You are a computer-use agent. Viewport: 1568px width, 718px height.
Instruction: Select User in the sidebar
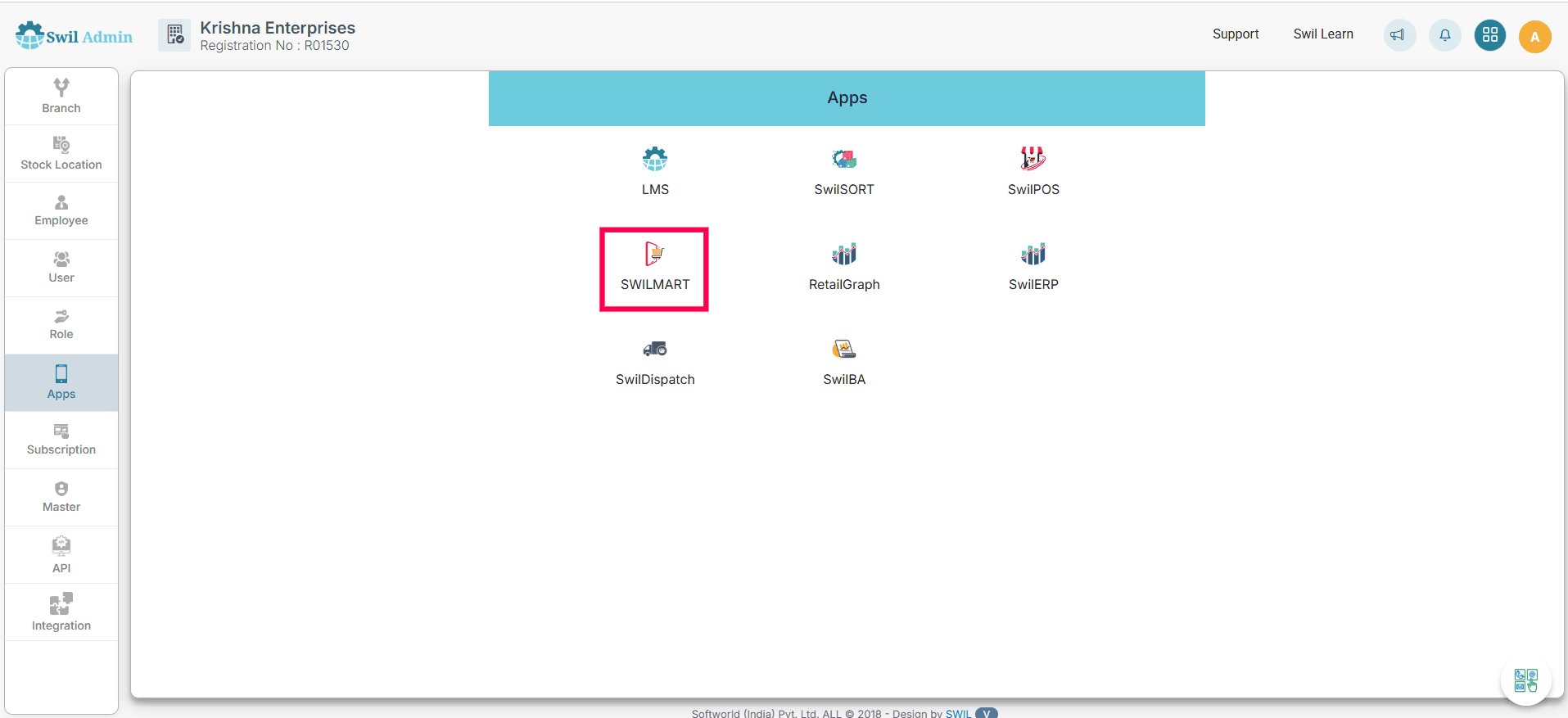pyautogui.click(x=61, y=268)
